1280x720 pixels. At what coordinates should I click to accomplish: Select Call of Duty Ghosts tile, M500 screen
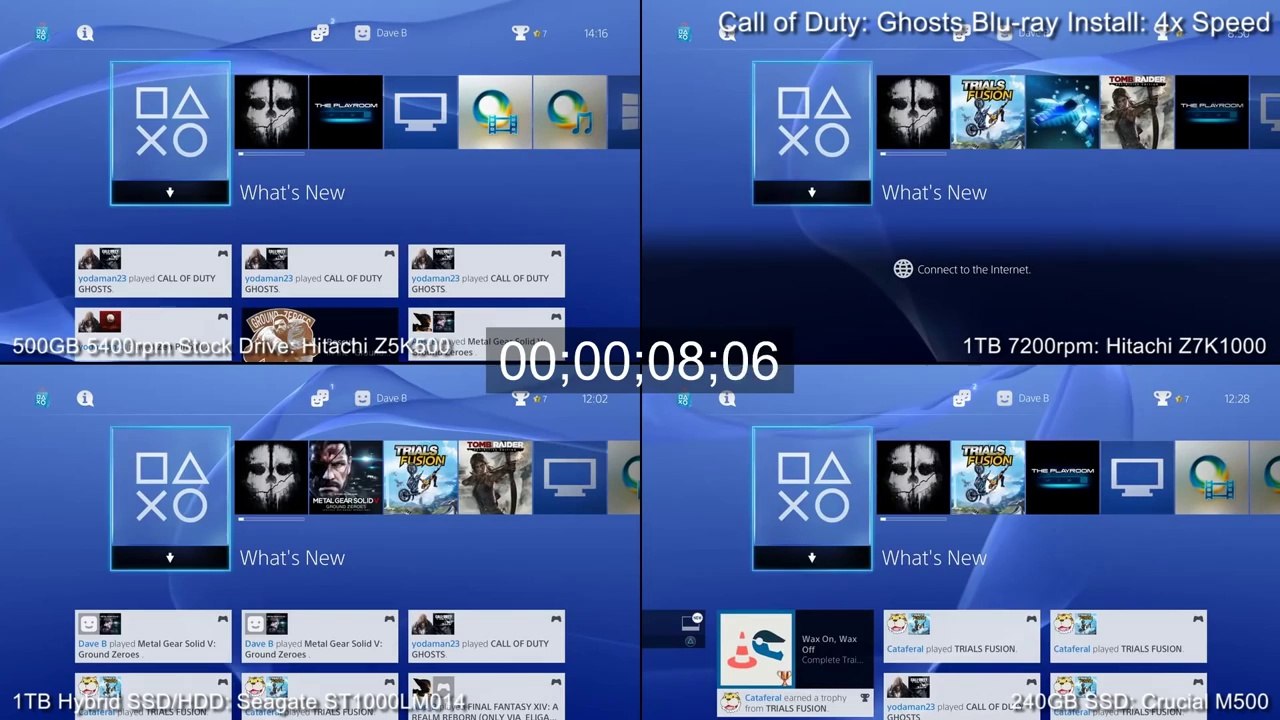coord(913,477)
